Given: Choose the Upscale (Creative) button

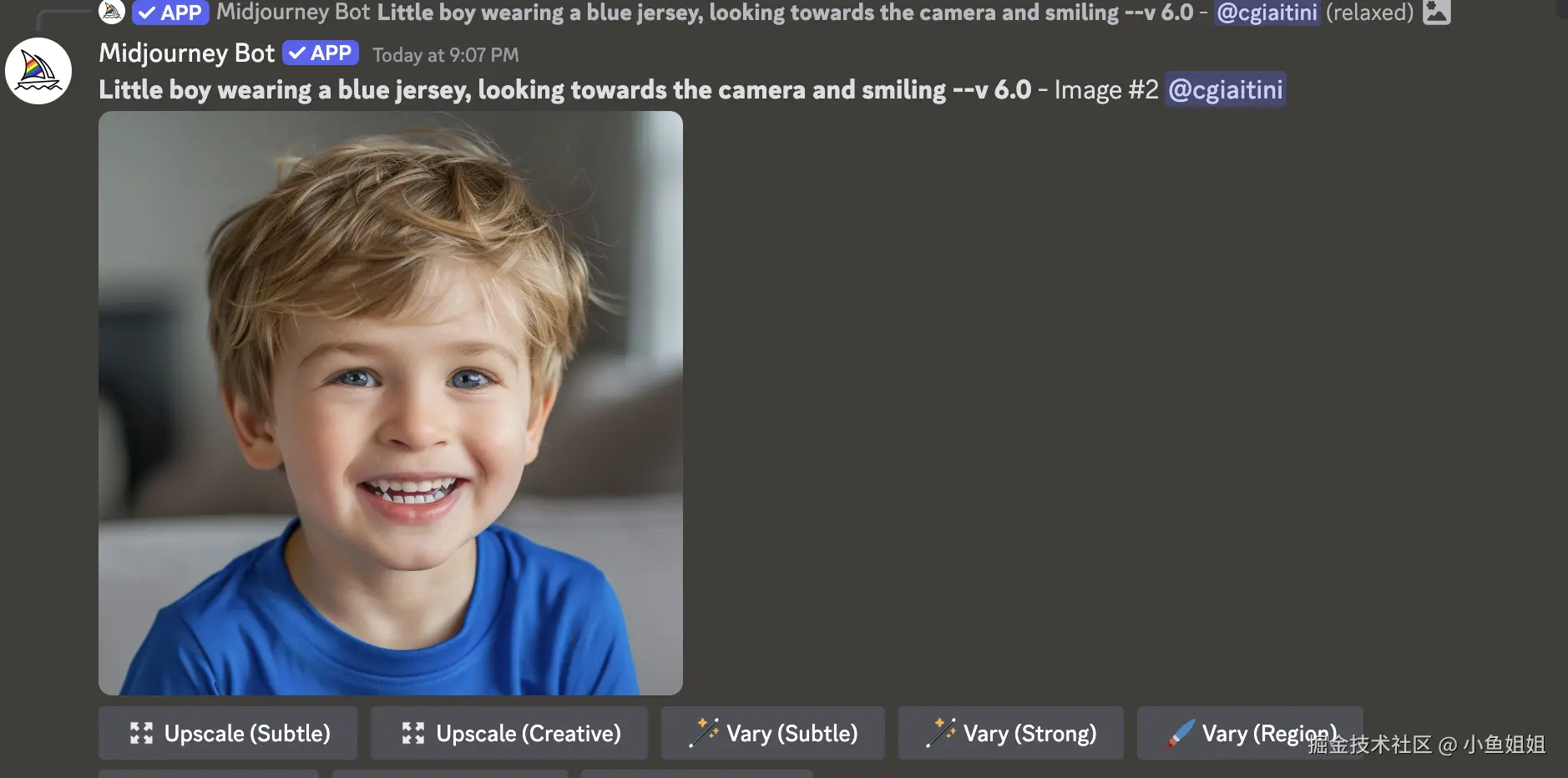Looking at the screenshot, I should tap(509, 733).
